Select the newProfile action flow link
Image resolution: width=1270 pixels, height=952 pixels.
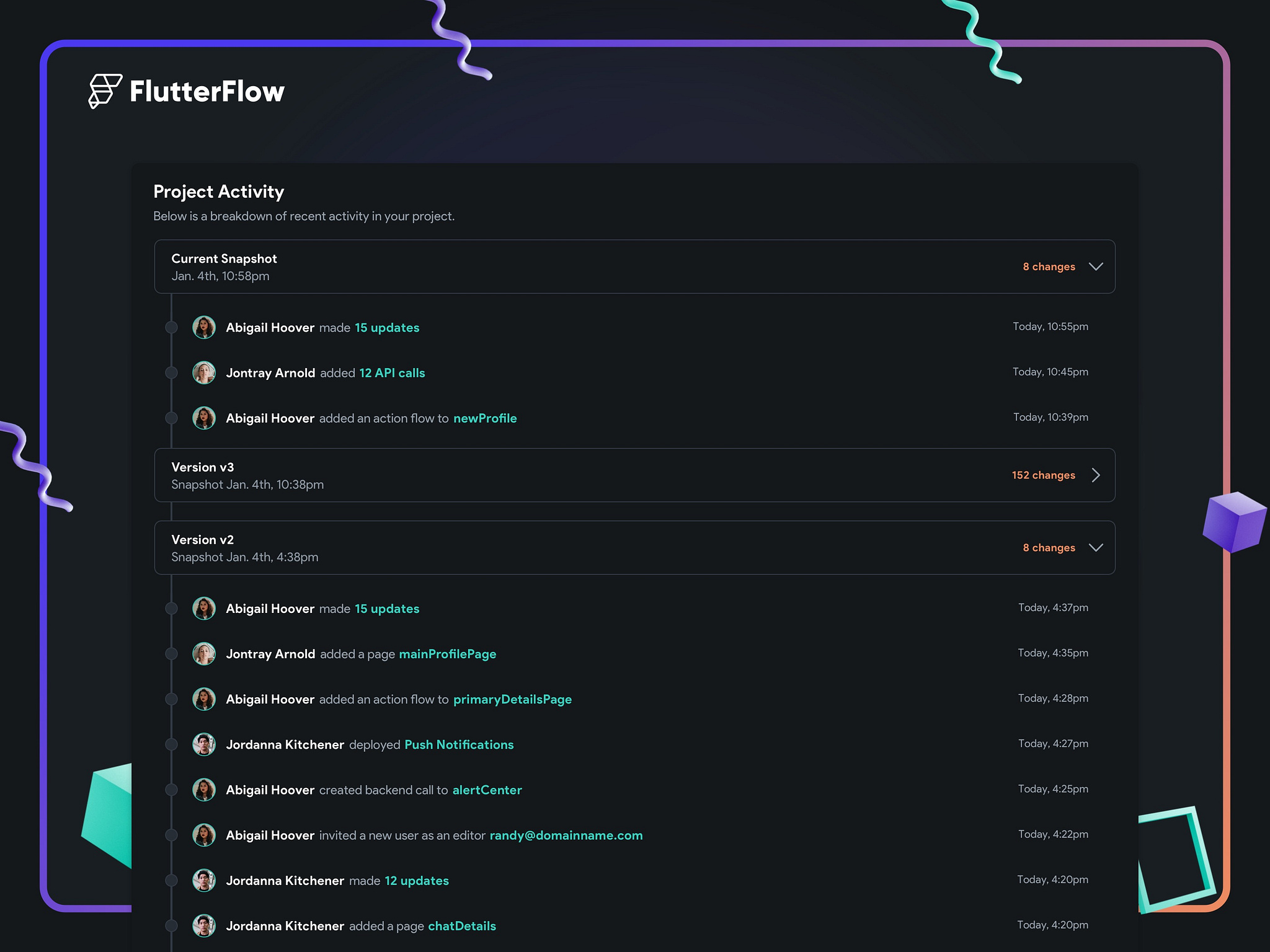485,418
